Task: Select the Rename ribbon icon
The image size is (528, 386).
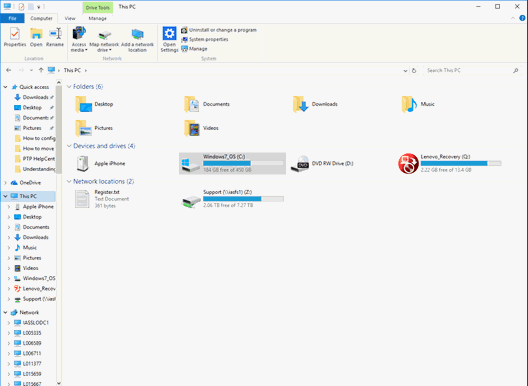Action: click(x=55, y=37)
